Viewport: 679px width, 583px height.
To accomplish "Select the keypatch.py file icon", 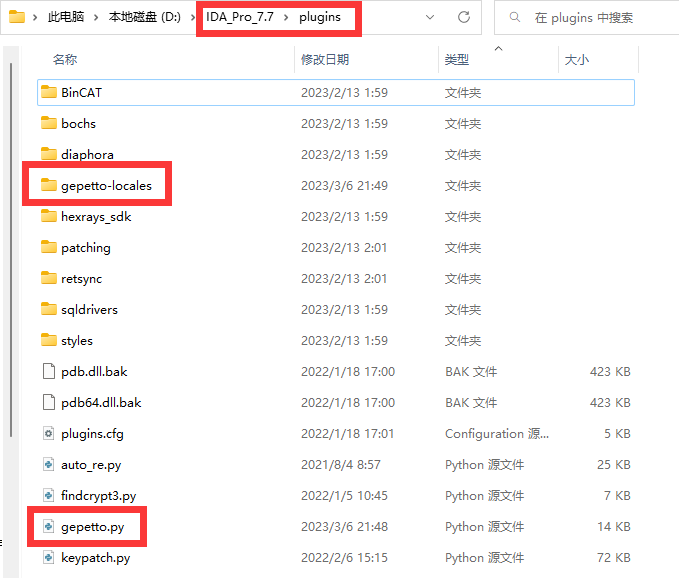I will tap(48, 558).
